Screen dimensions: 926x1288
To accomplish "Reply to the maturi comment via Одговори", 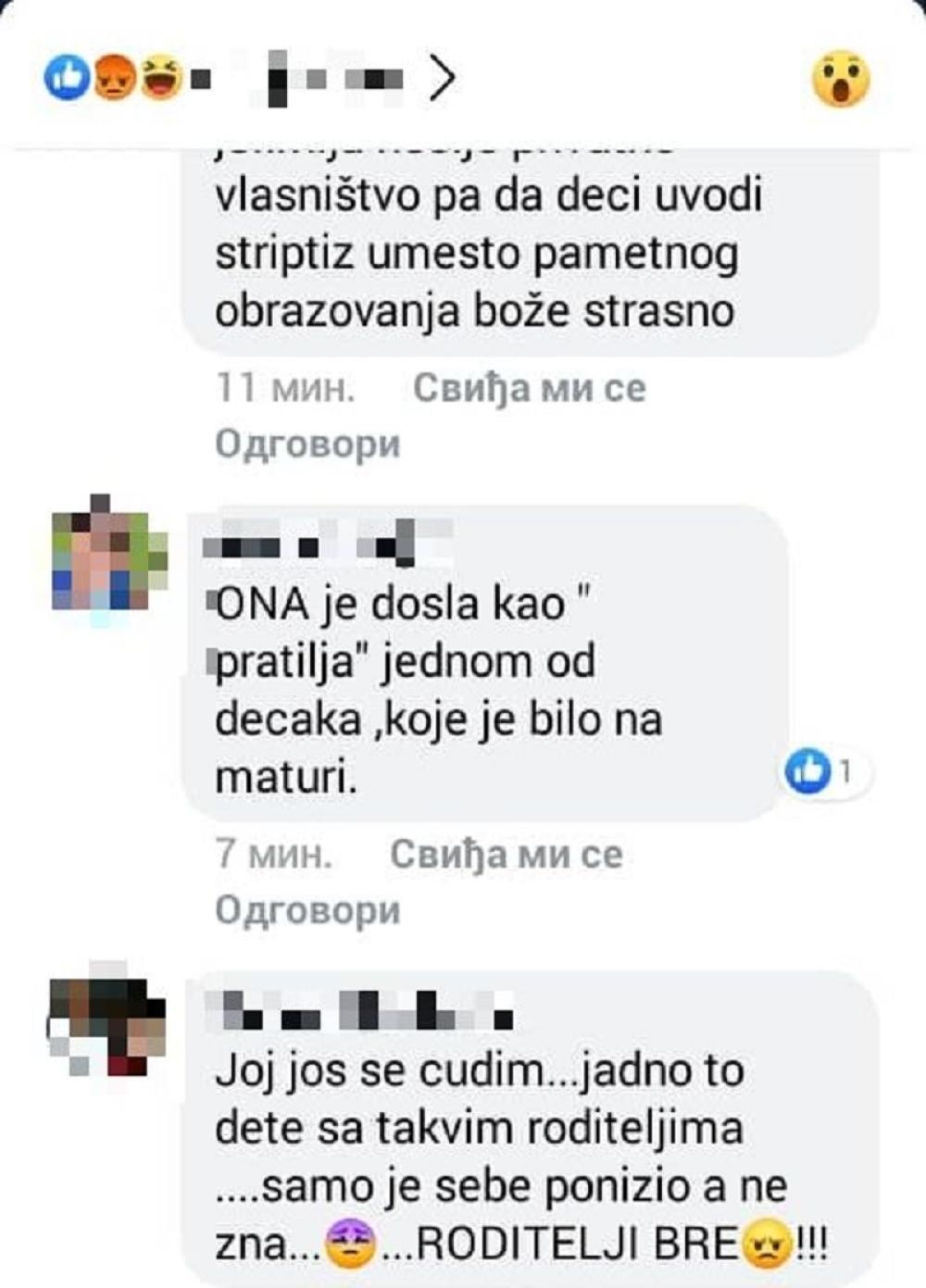I will 307,910.
